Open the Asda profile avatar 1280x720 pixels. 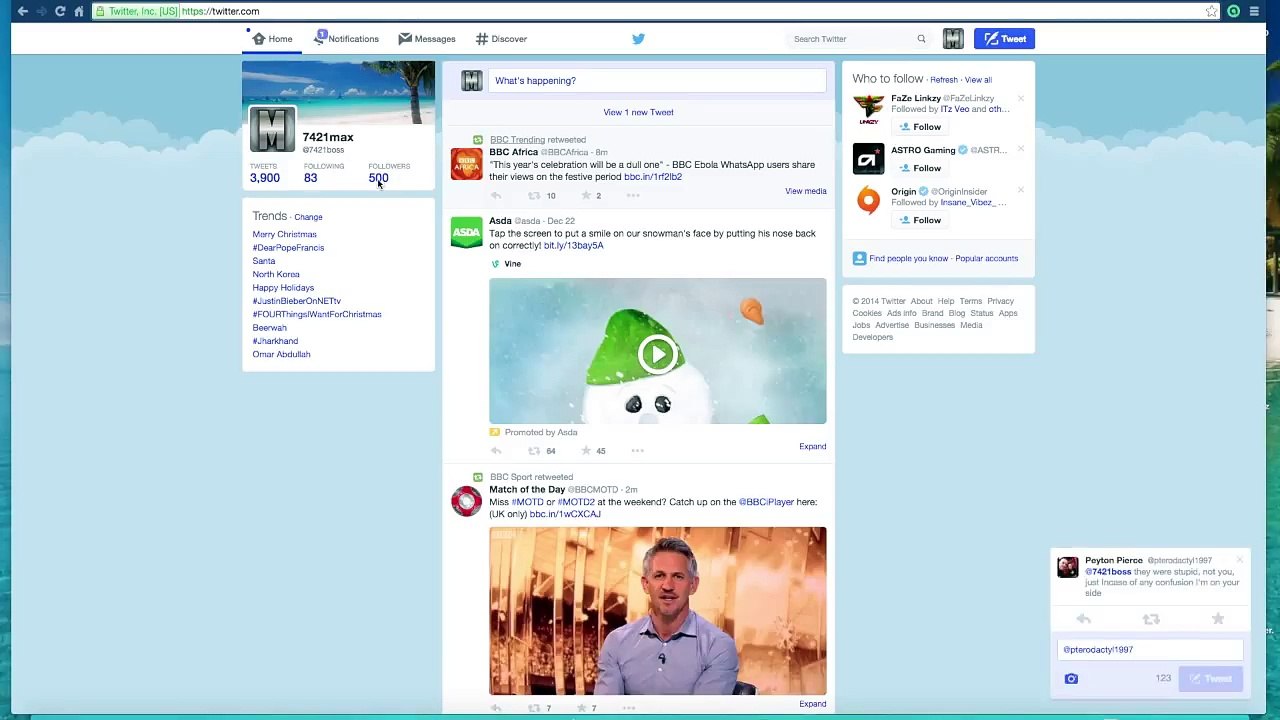click(x=466, y=232)
